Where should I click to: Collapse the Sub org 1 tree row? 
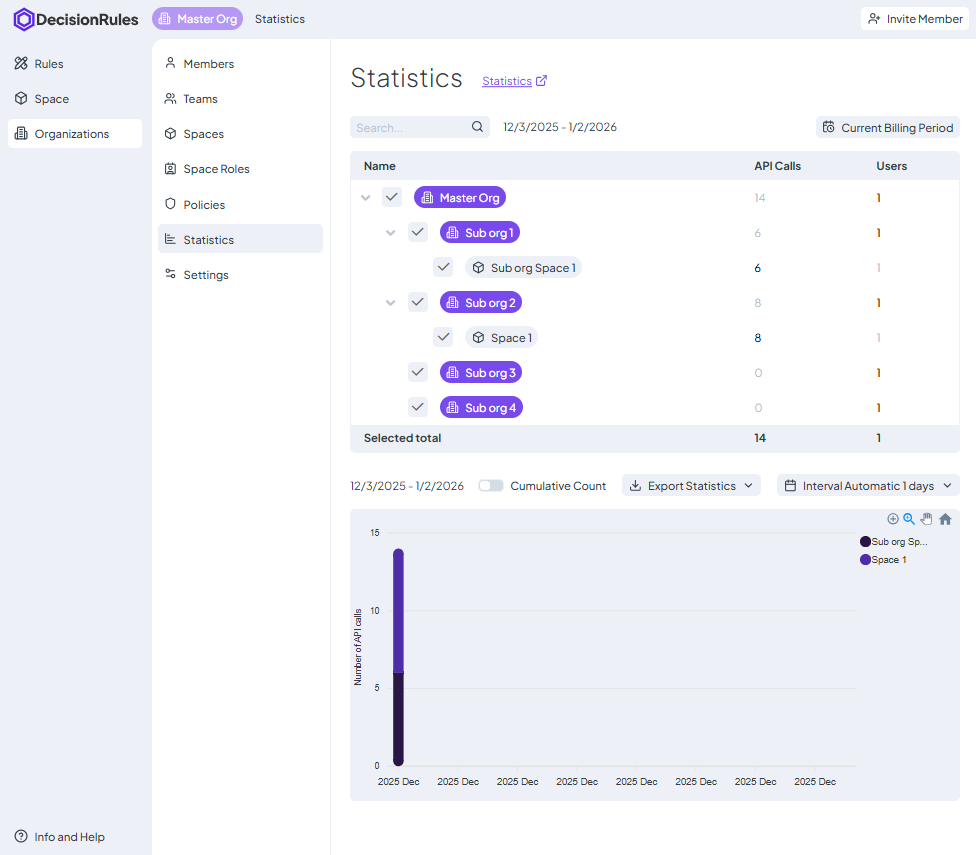click(391, 233)
